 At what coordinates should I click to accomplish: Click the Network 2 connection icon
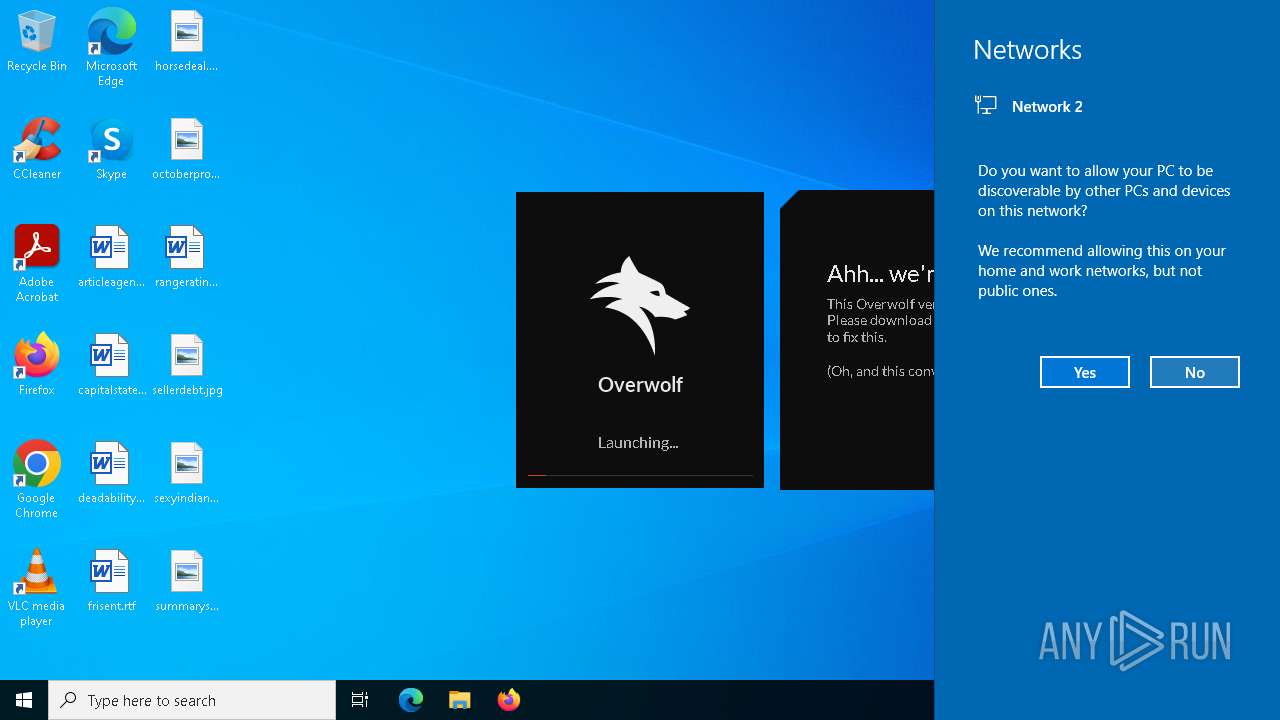point(986,105)
